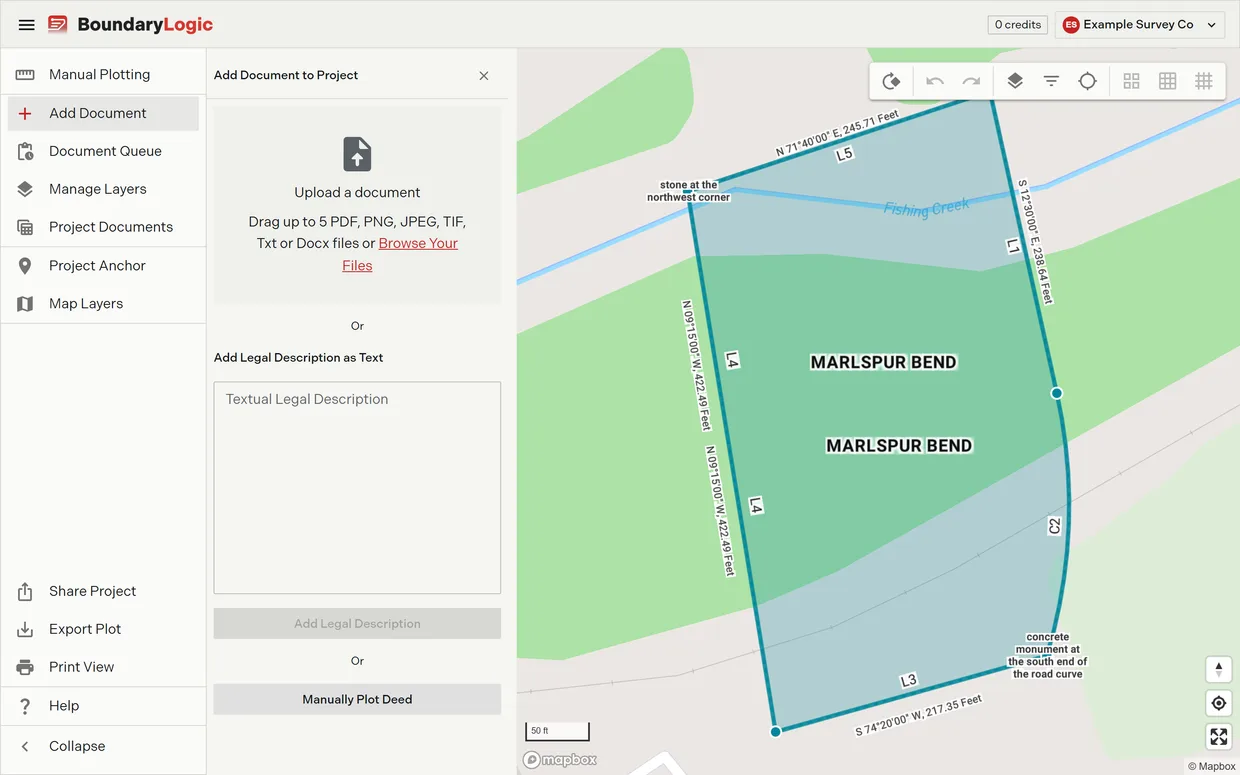The height and width of the screenshot is (775, 1240).
Task: Click the upload document file icon
Action: click(357, 154)
